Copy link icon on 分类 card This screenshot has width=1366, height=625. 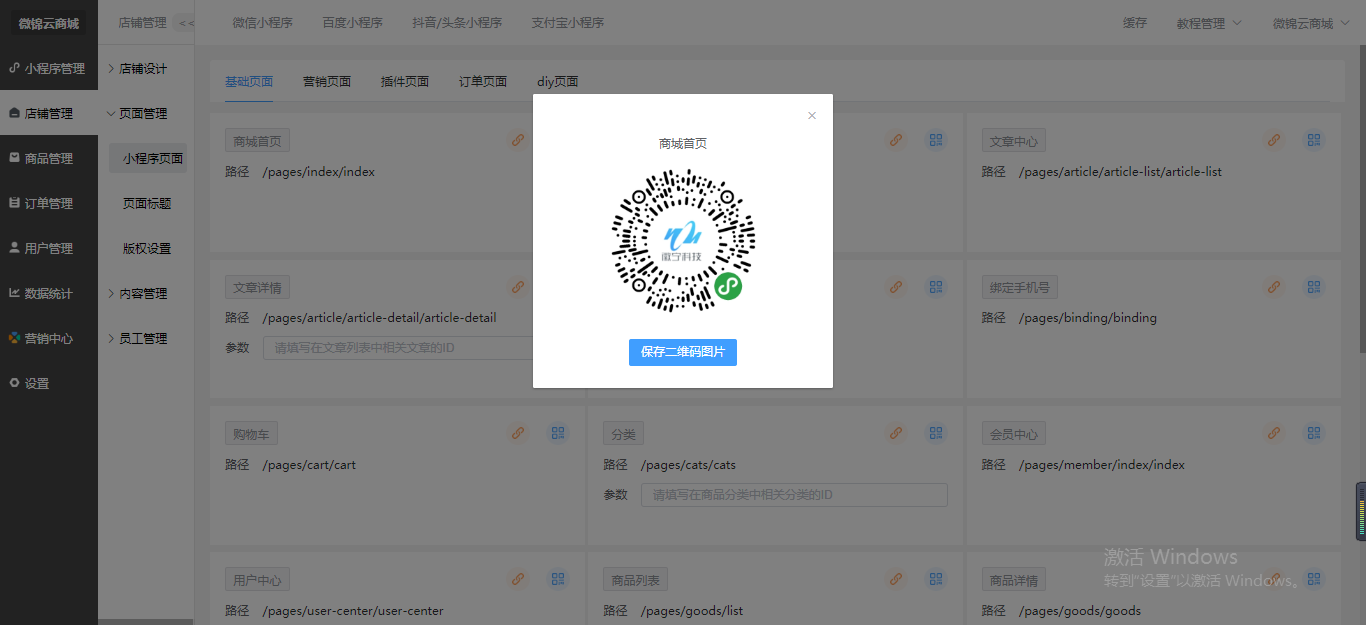pos(896,434)
